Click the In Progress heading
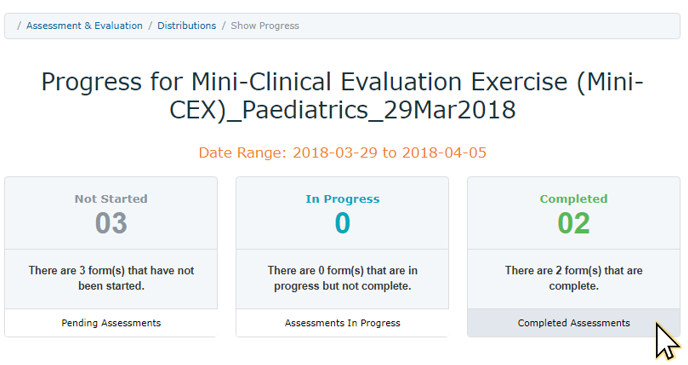688x365 pixels. (x=342, y=199)
